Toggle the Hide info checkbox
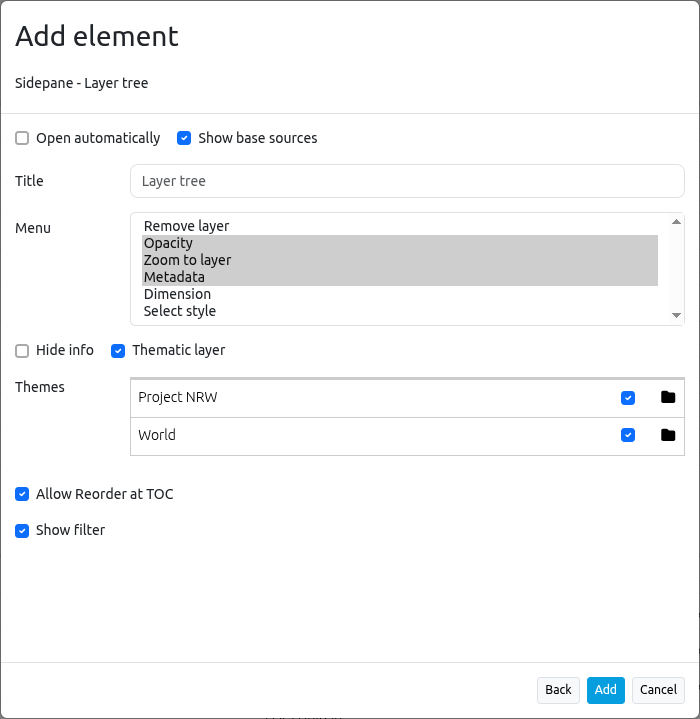 point(22,350)
